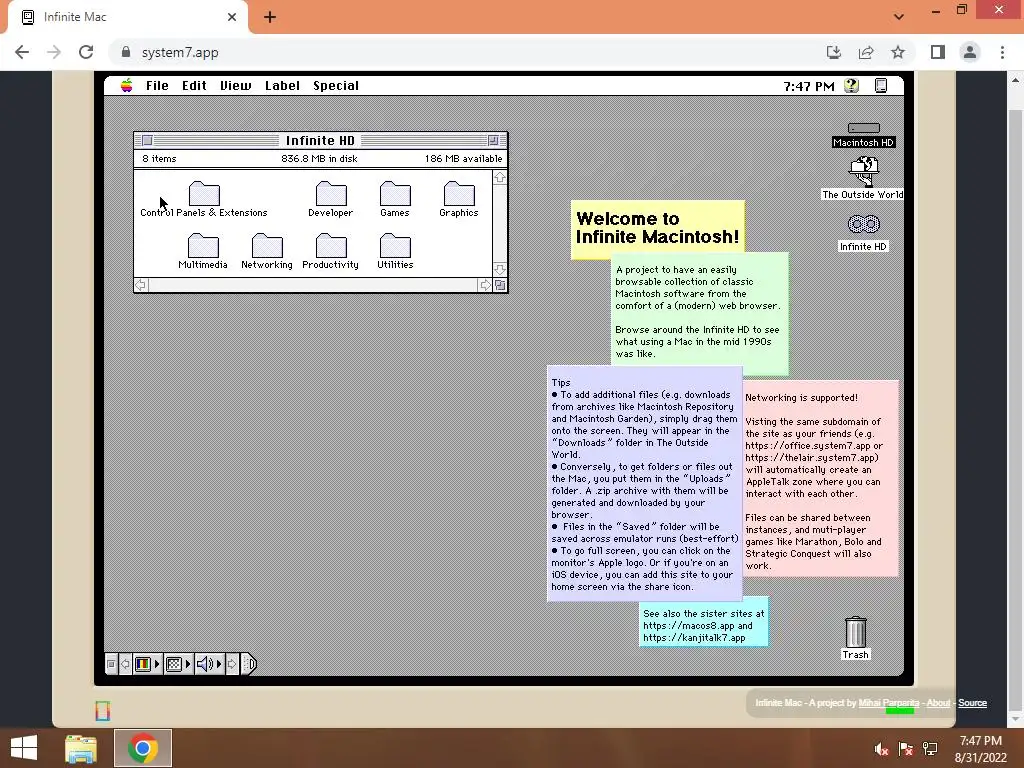This screenshot has width=1024, height=768.
Task: Click the cyan sister sites sticky note
Action: 703,622
